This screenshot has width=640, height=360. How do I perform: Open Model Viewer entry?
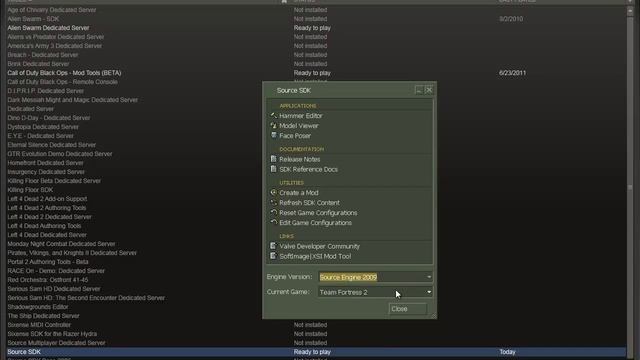coord(299,126)
